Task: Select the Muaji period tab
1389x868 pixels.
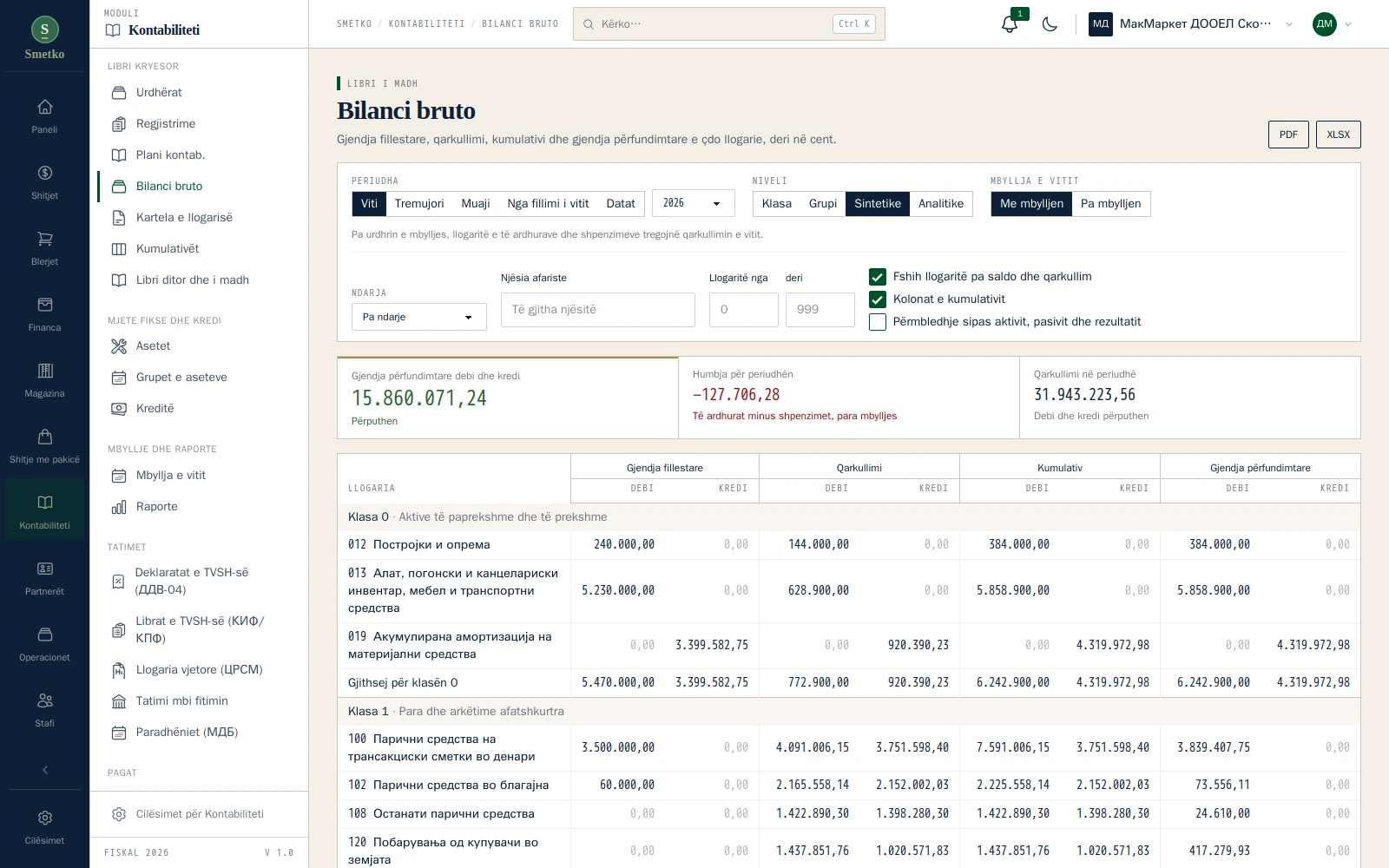Action: point(476,204)
